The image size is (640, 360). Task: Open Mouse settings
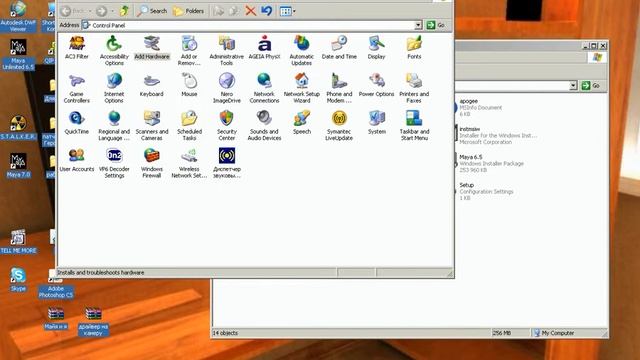point(189,85)
